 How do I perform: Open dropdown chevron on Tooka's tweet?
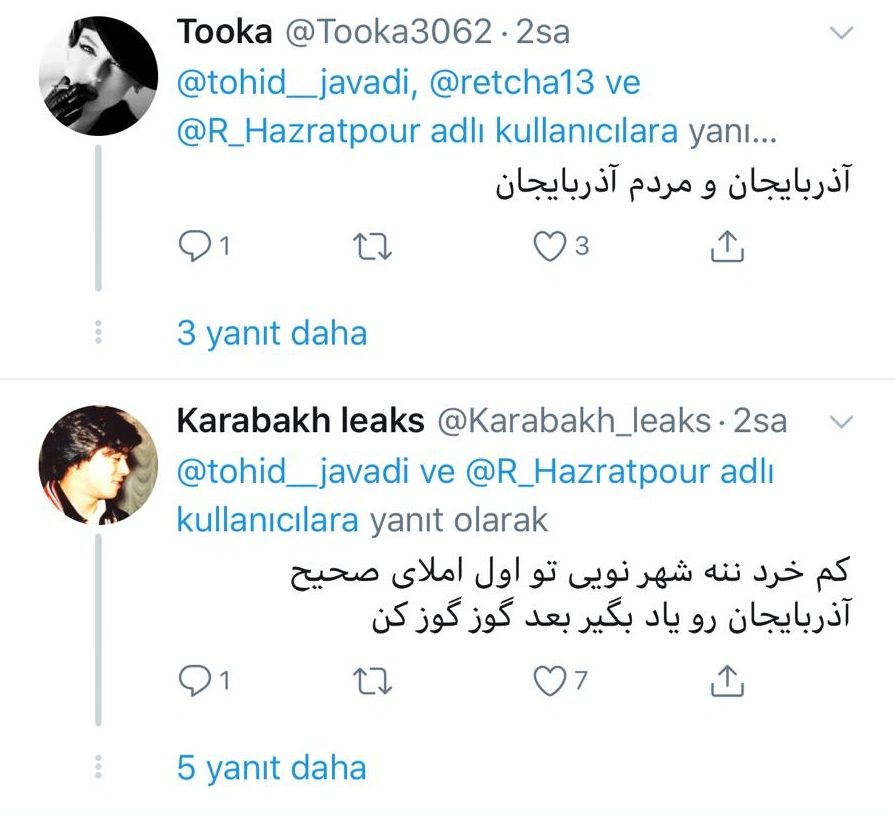click(842, 33)
